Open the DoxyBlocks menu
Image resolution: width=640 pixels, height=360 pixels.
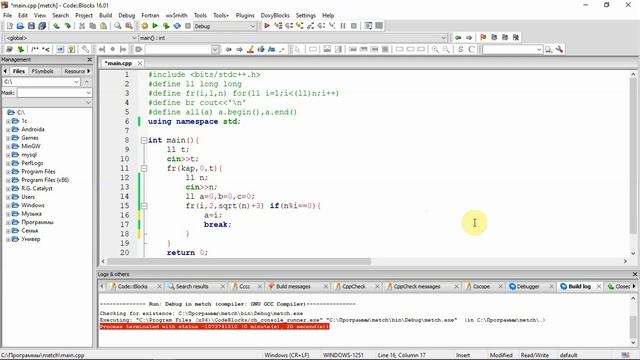tap(275, 16)
